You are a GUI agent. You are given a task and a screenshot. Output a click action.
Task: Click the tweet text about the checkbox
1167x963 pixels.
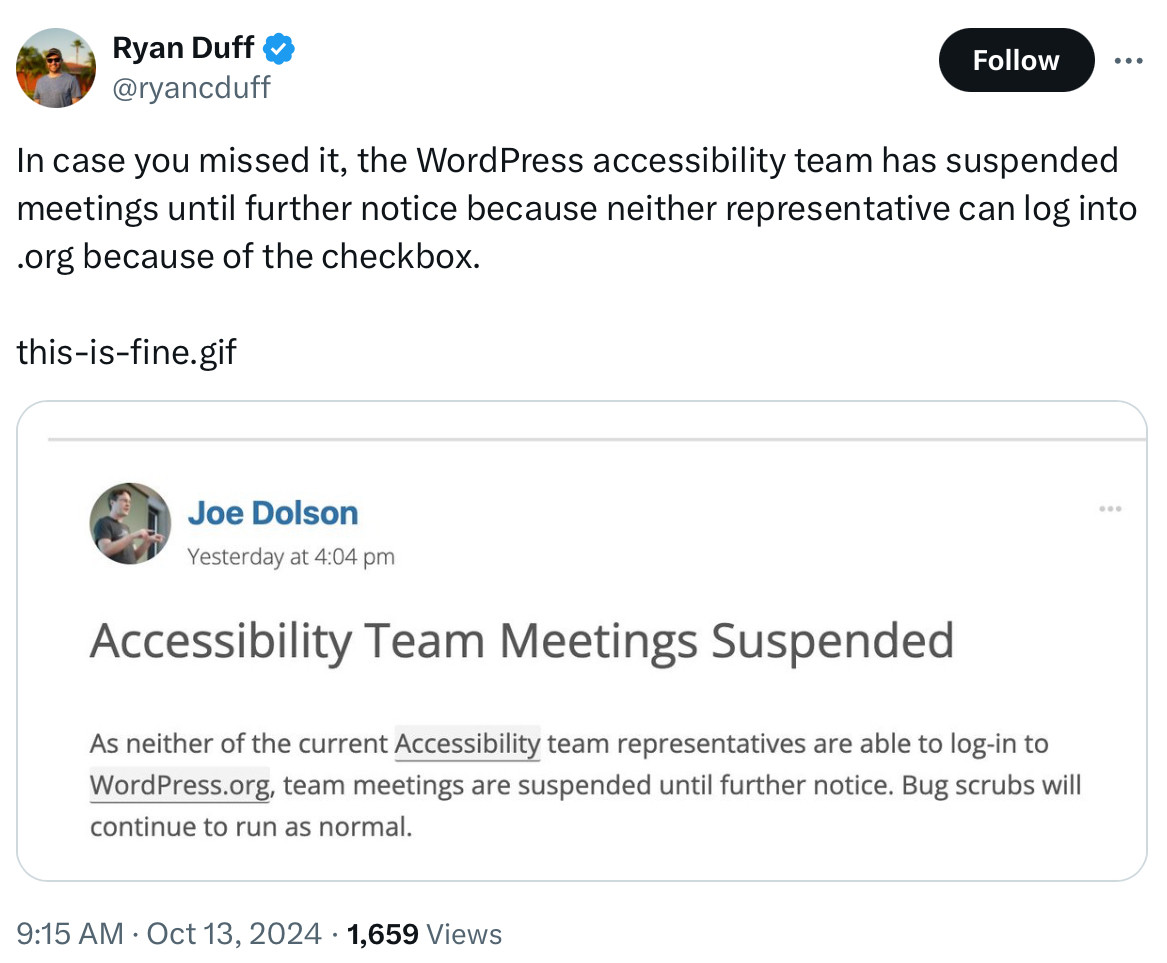pyautogui.click(x=575, y=208)
